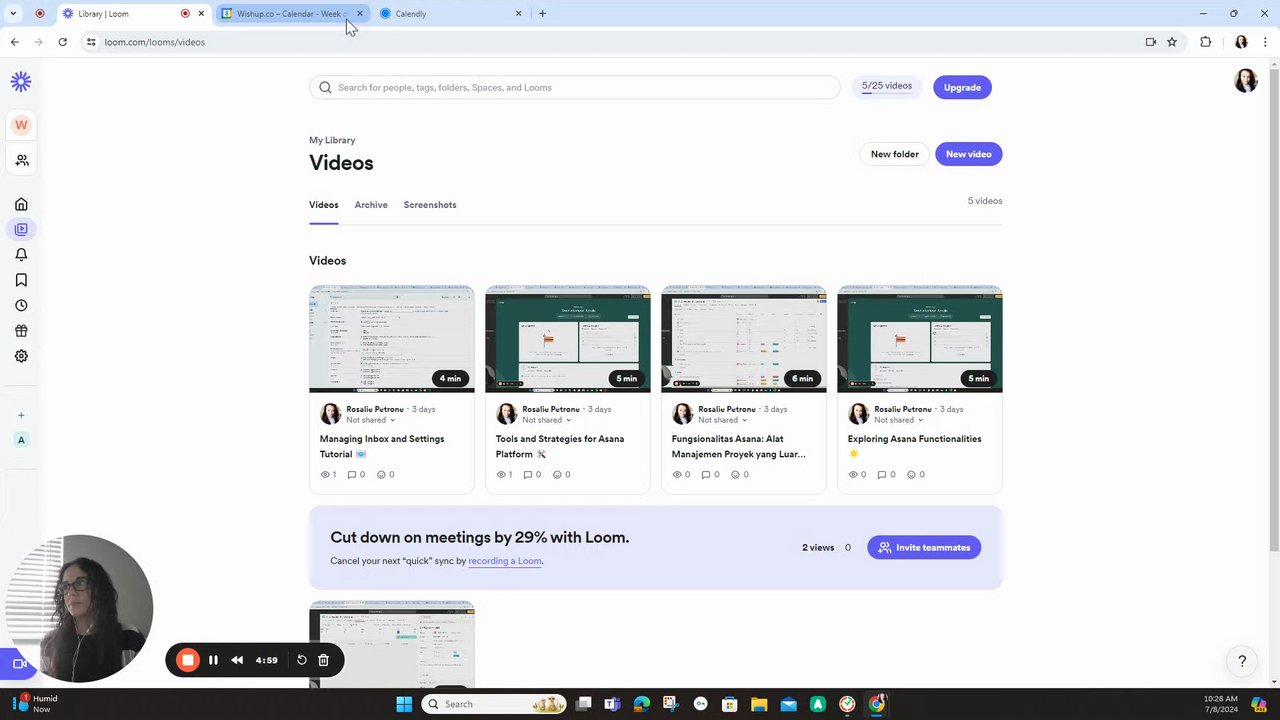Viewport: 1280px width, 720px height.
Task: Open Managing Inbox and Settings Tutorial thumbnail
Action: pyautogui.click(x=391, y=339)
